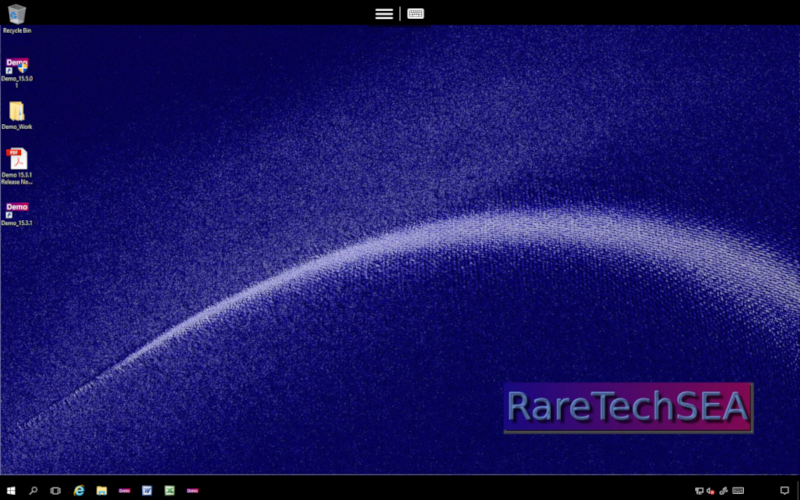Open the touch keyboard from system tray
800x500 pixels.
pos(738,490)
